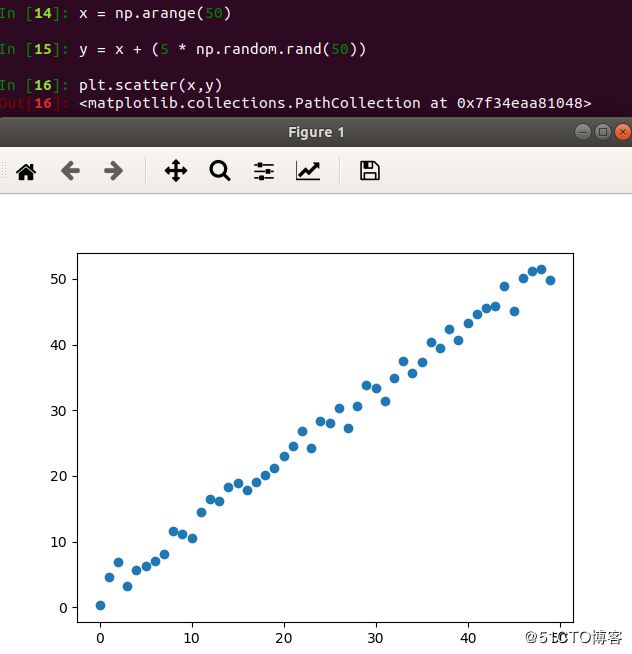Minimize the Figure 1 window

(x=583, y=132)
